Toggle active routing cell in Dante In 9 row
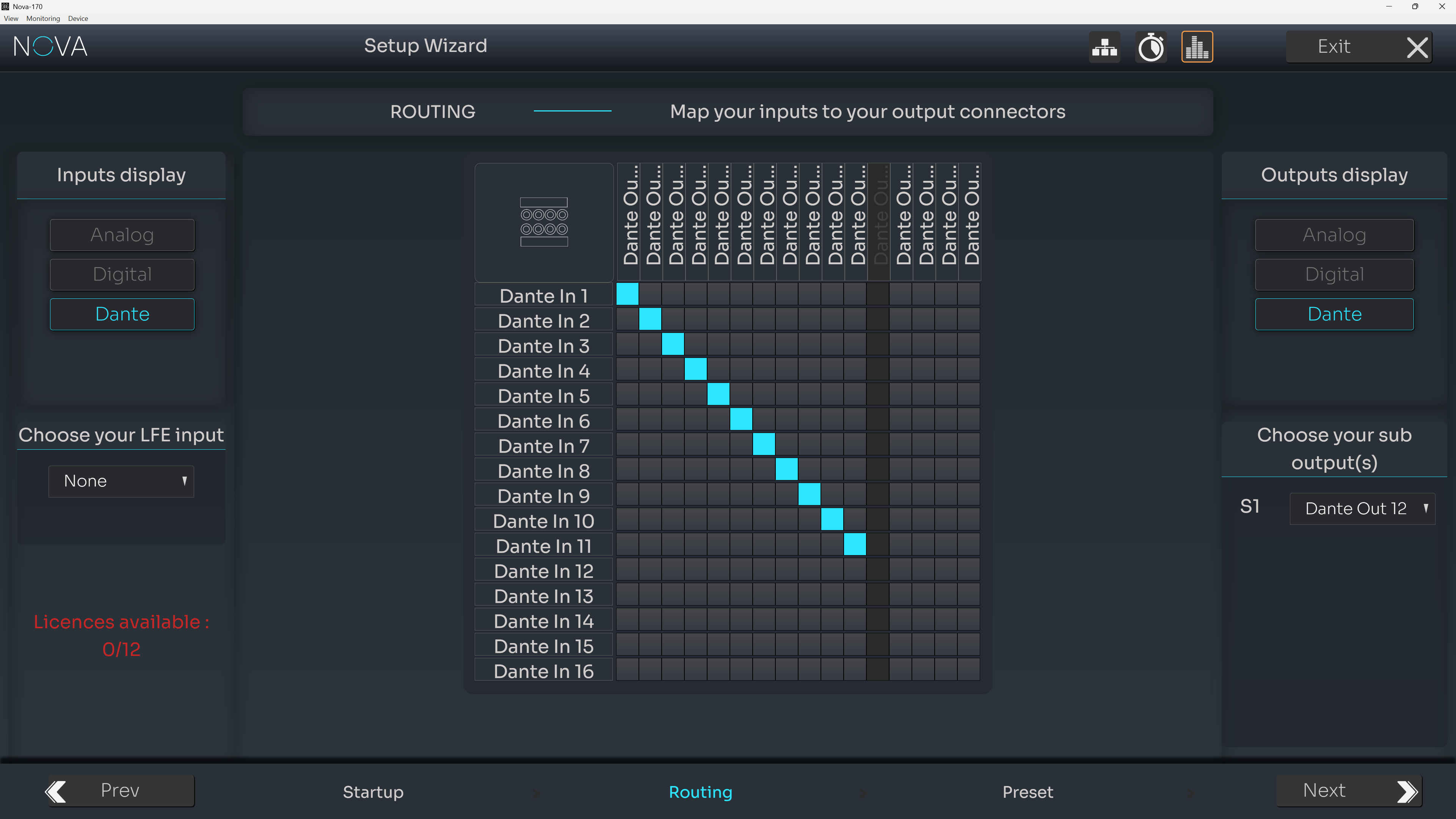The image size is (1456, 819). (x=810, y=494)
